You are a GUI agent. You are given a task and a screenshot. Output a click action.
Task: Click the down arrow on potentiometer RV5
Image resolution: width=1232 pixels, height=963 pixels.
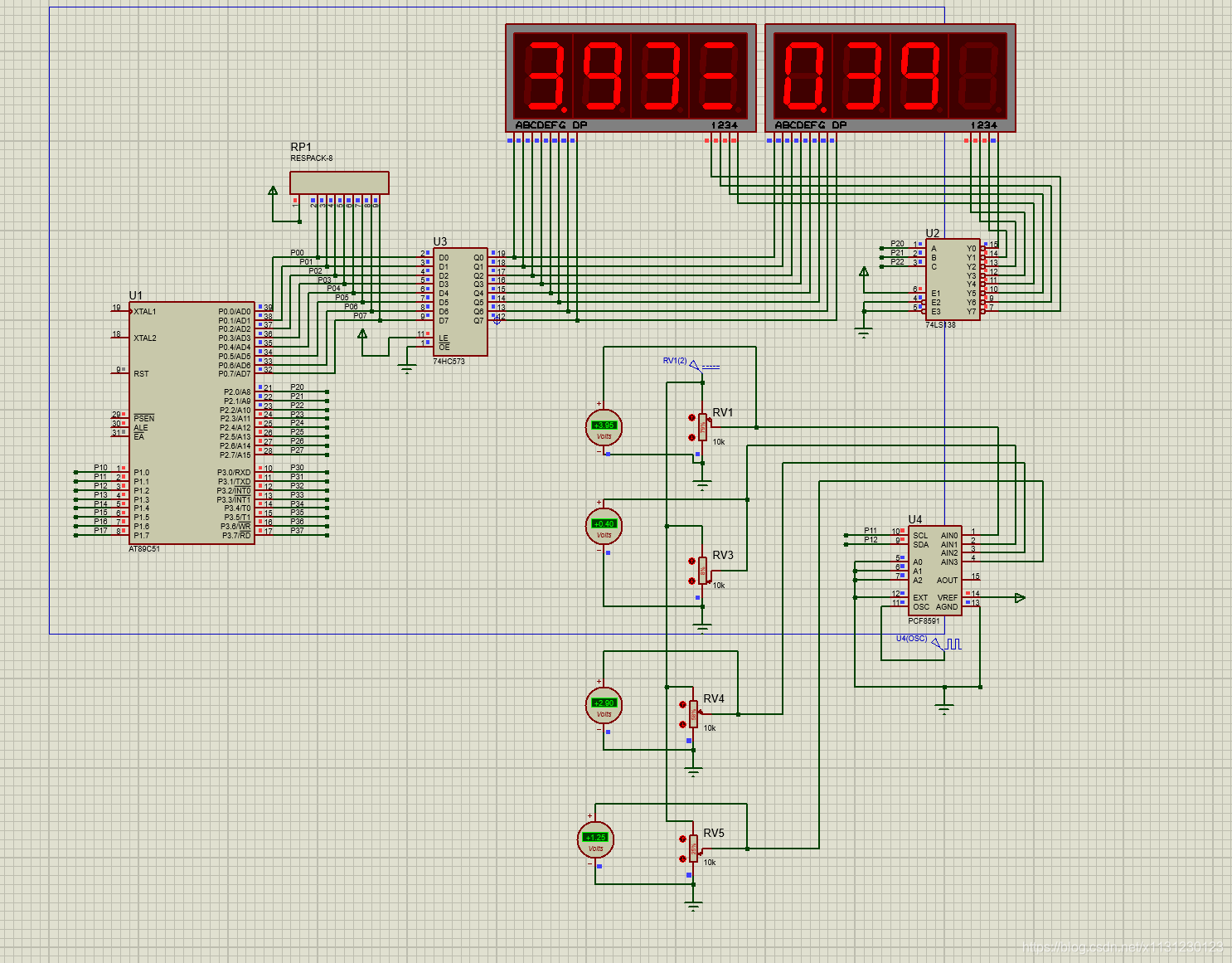[x=682, y=858]
